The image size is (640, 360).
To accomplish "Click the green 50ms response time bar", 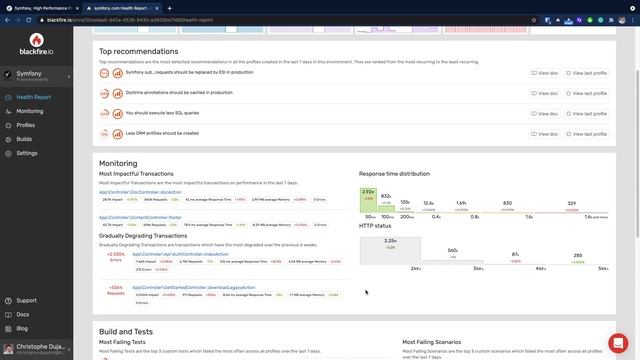I will coord(368,200).
